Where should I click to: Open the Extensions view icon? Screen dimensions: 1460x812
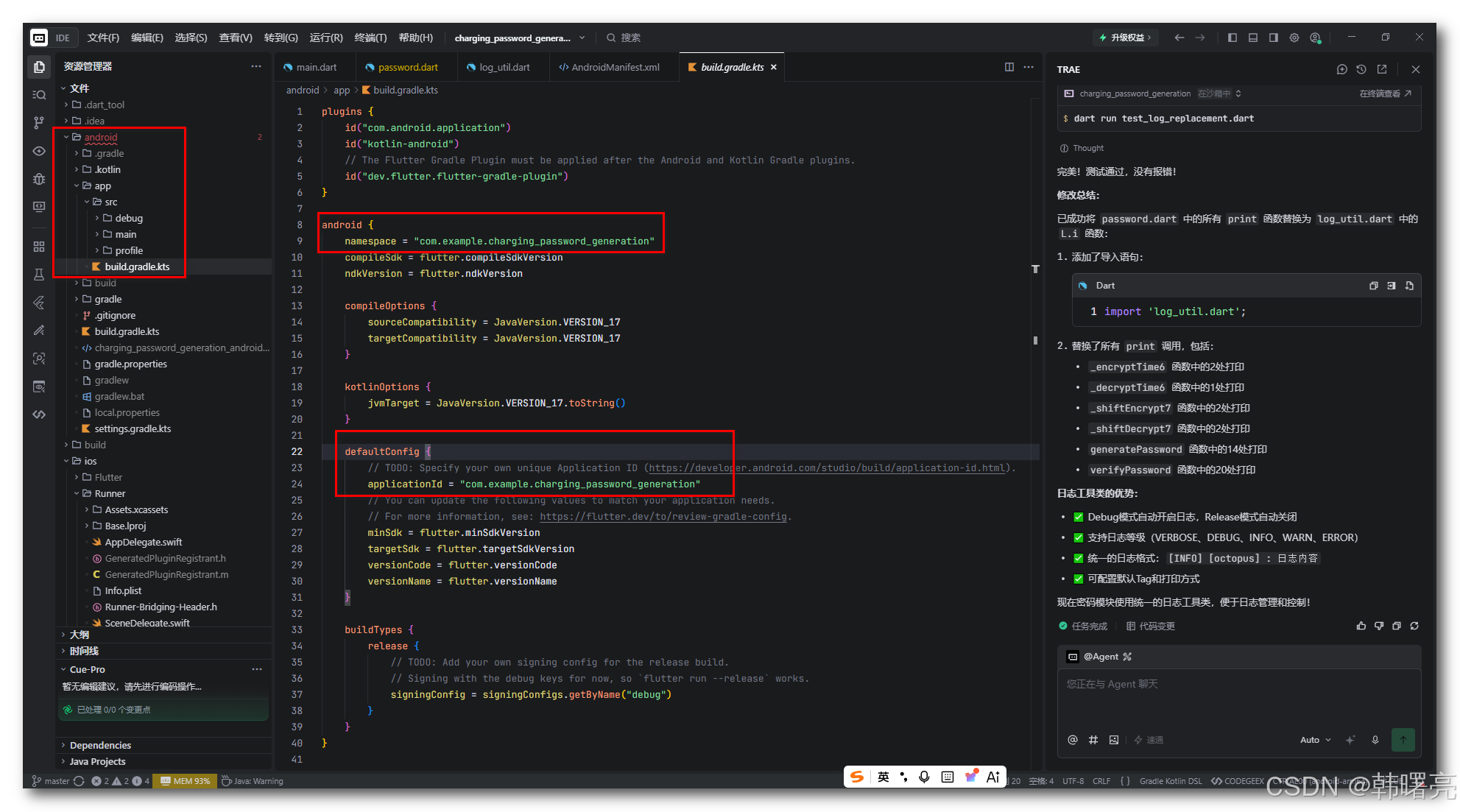click(x=39, y=247)
